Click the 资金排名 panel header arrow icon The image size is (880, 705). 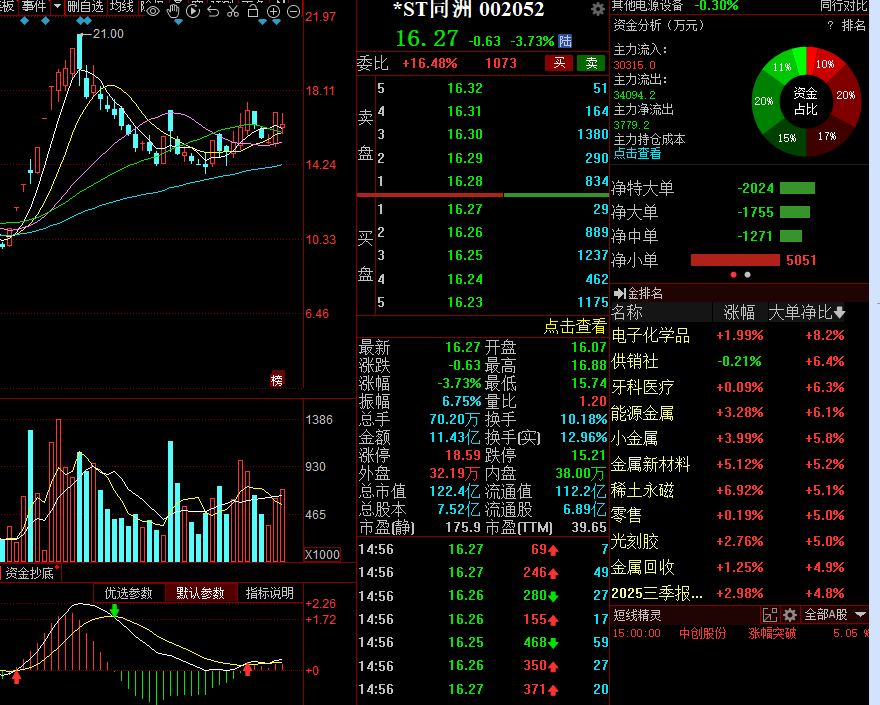coord(620,293)
